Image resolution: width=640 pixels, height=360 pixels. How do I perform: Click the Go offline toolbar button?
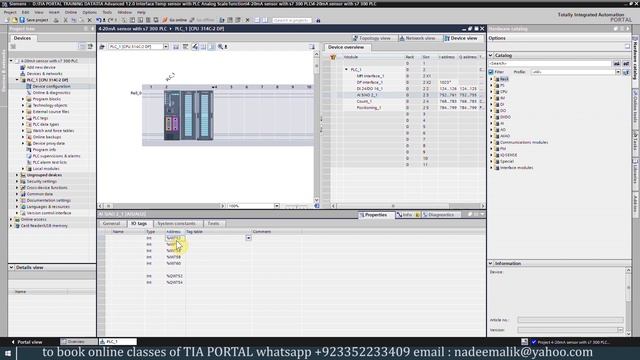click(x=202, y=20)
